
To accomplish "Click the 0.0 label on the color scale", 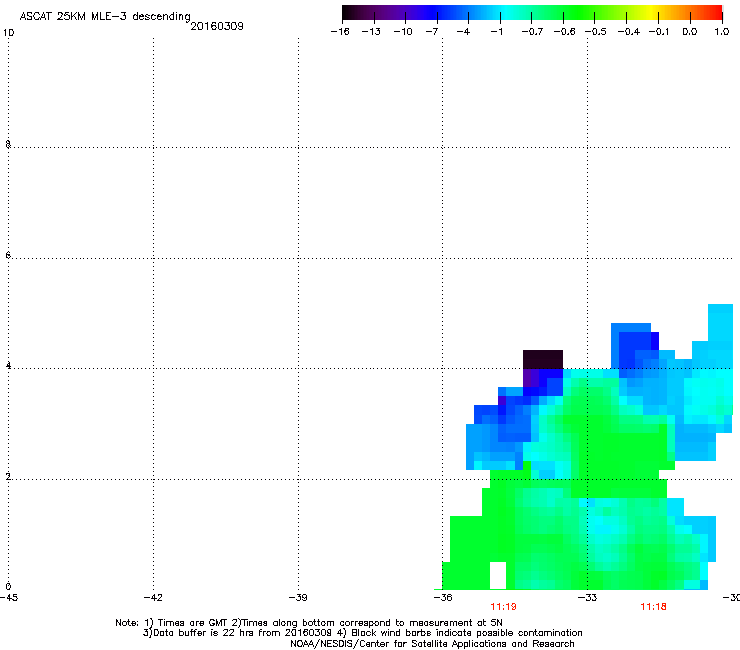I will click(x=690, y=32).
